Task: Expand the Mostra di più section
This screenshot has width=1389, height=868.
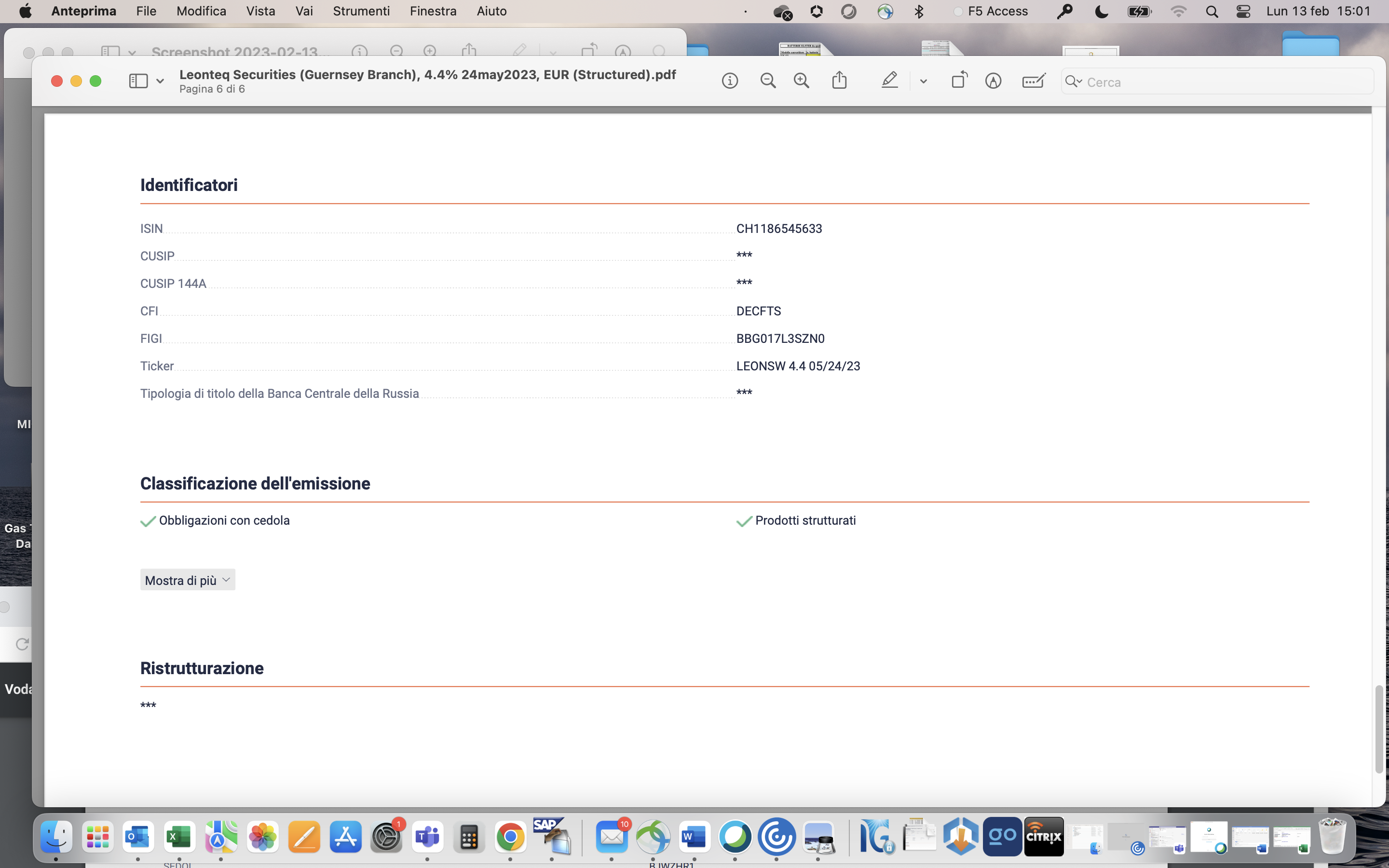Action: point(188,580)
